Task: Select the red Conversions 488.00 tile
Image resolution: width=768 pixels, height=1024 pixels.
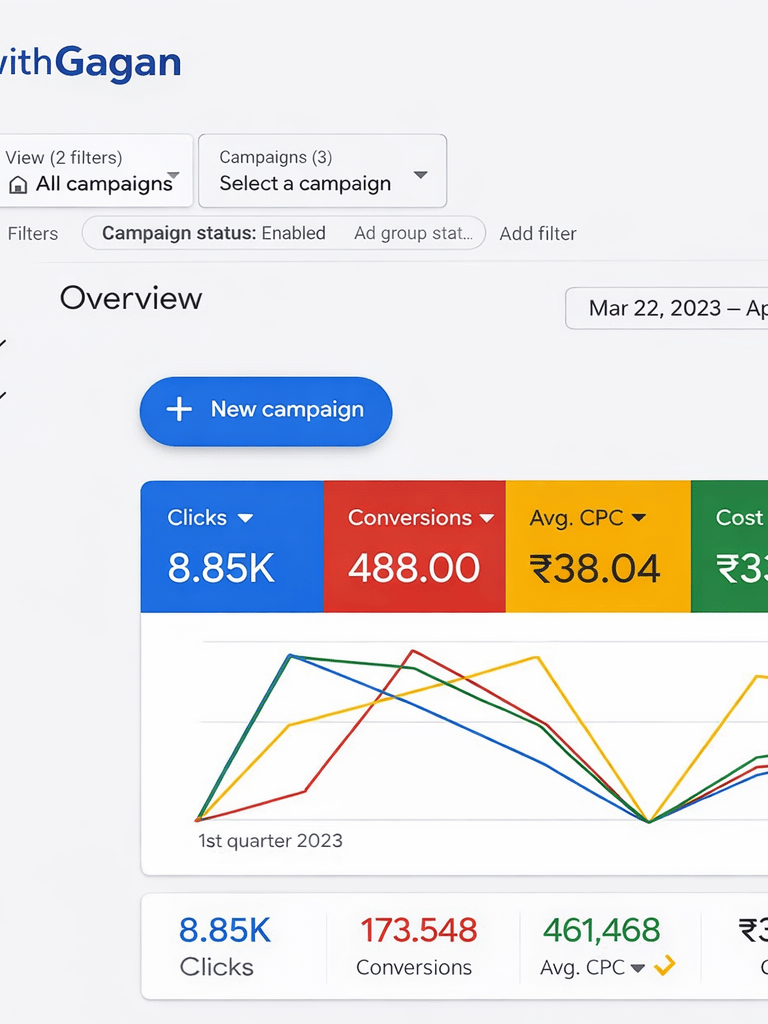Action: [414, 547]
